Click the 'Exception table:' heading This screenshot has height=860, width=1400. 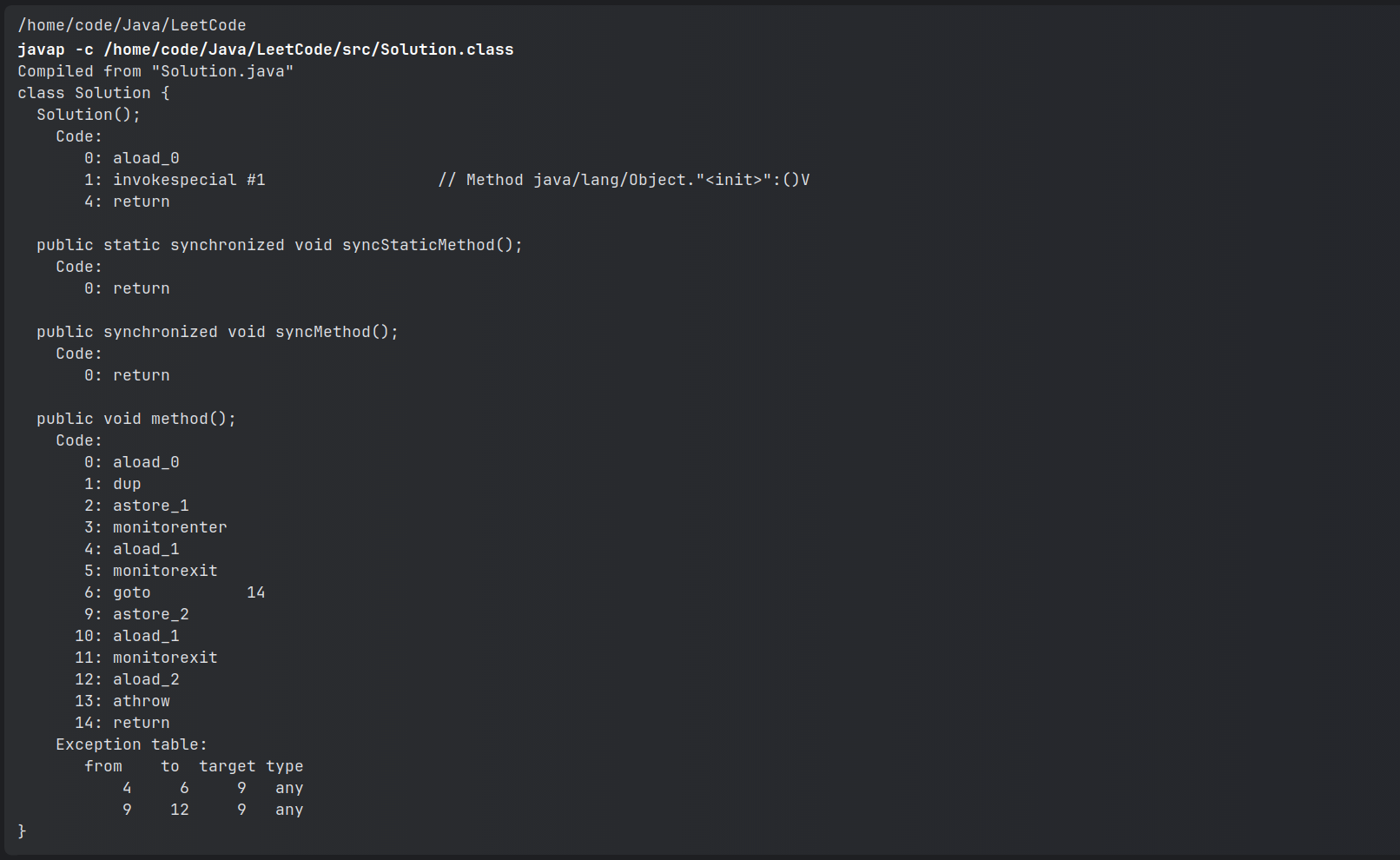pos(131,744)
